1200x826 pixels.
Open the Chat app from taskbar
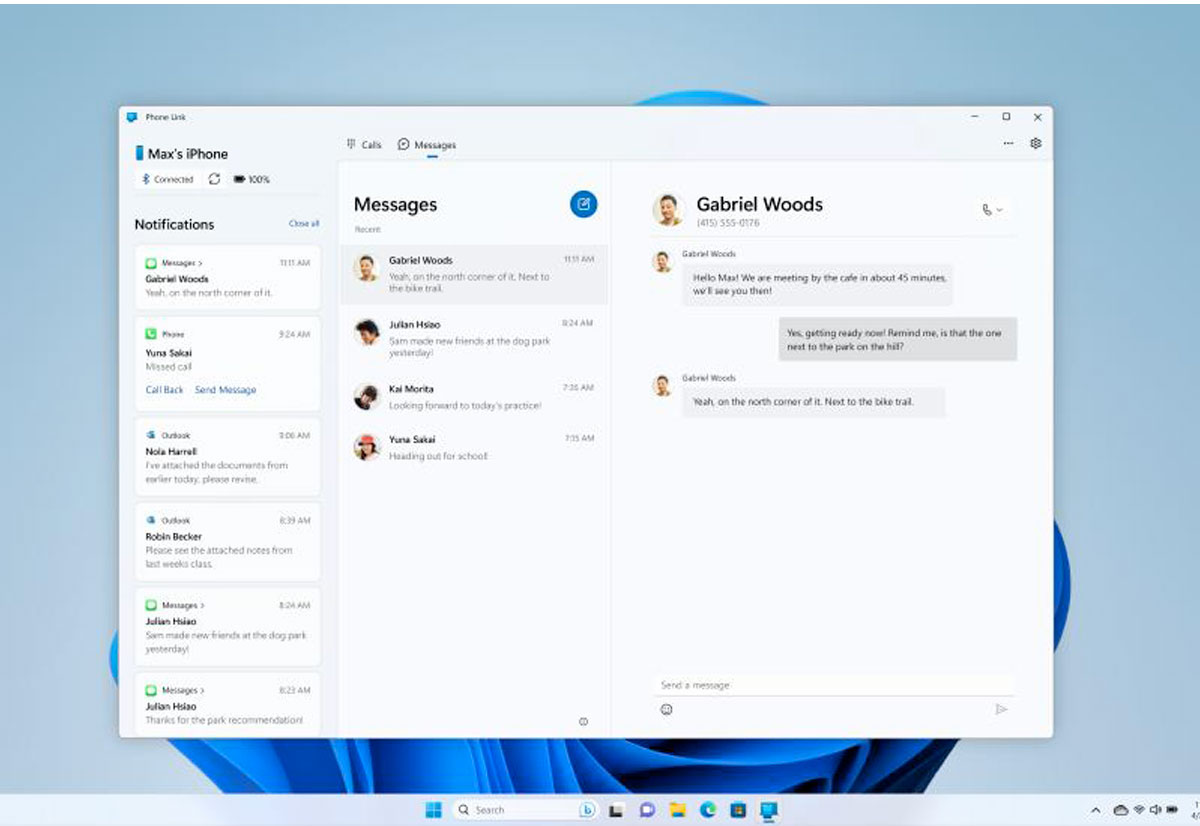(x=647, y=810)
